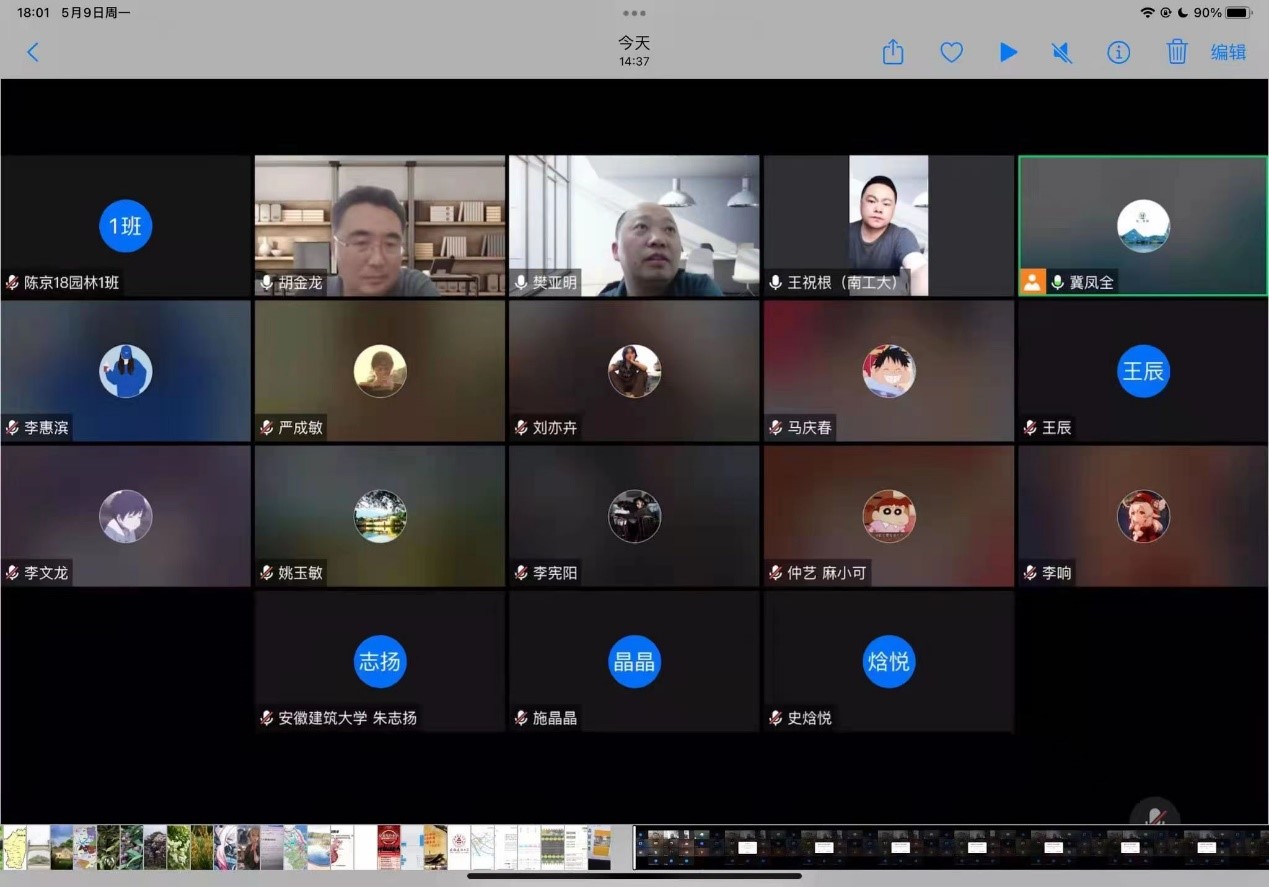Click the 1班 blue avatar circle
Image resolution: width=1269 pixels, height=887 pixels.
pyautogui.click(x=125, y=226)
